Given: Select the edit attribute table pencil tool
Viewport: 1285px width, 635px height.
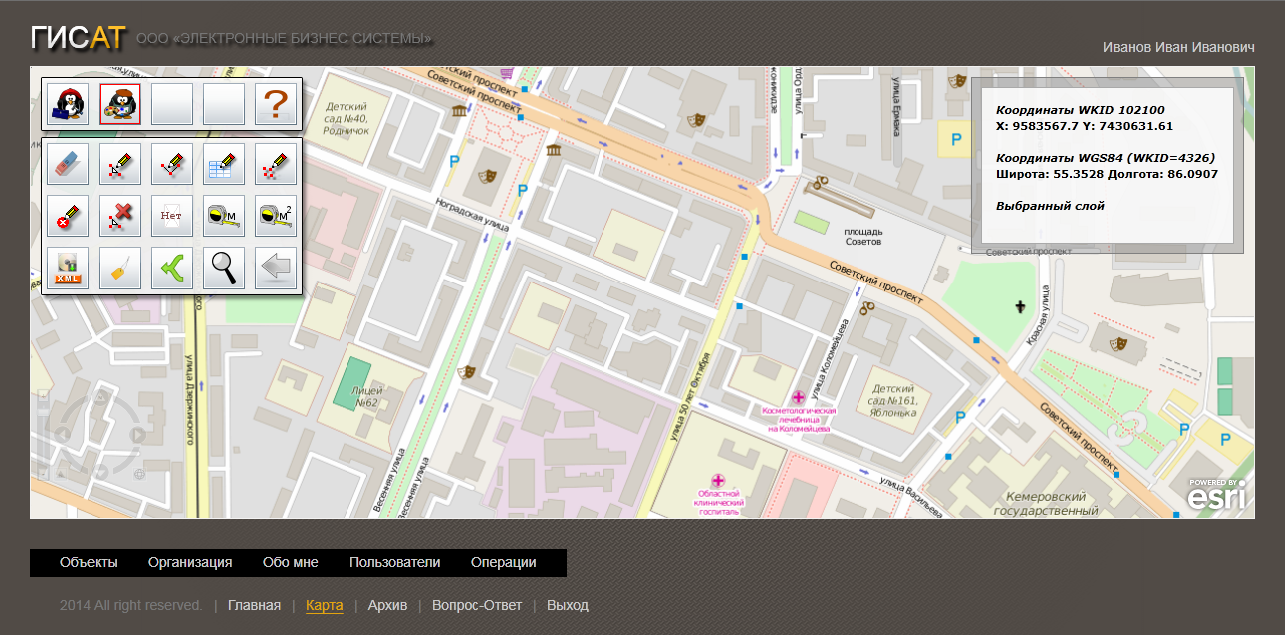Looking at the screenshot, I should [x=224, y=164].
